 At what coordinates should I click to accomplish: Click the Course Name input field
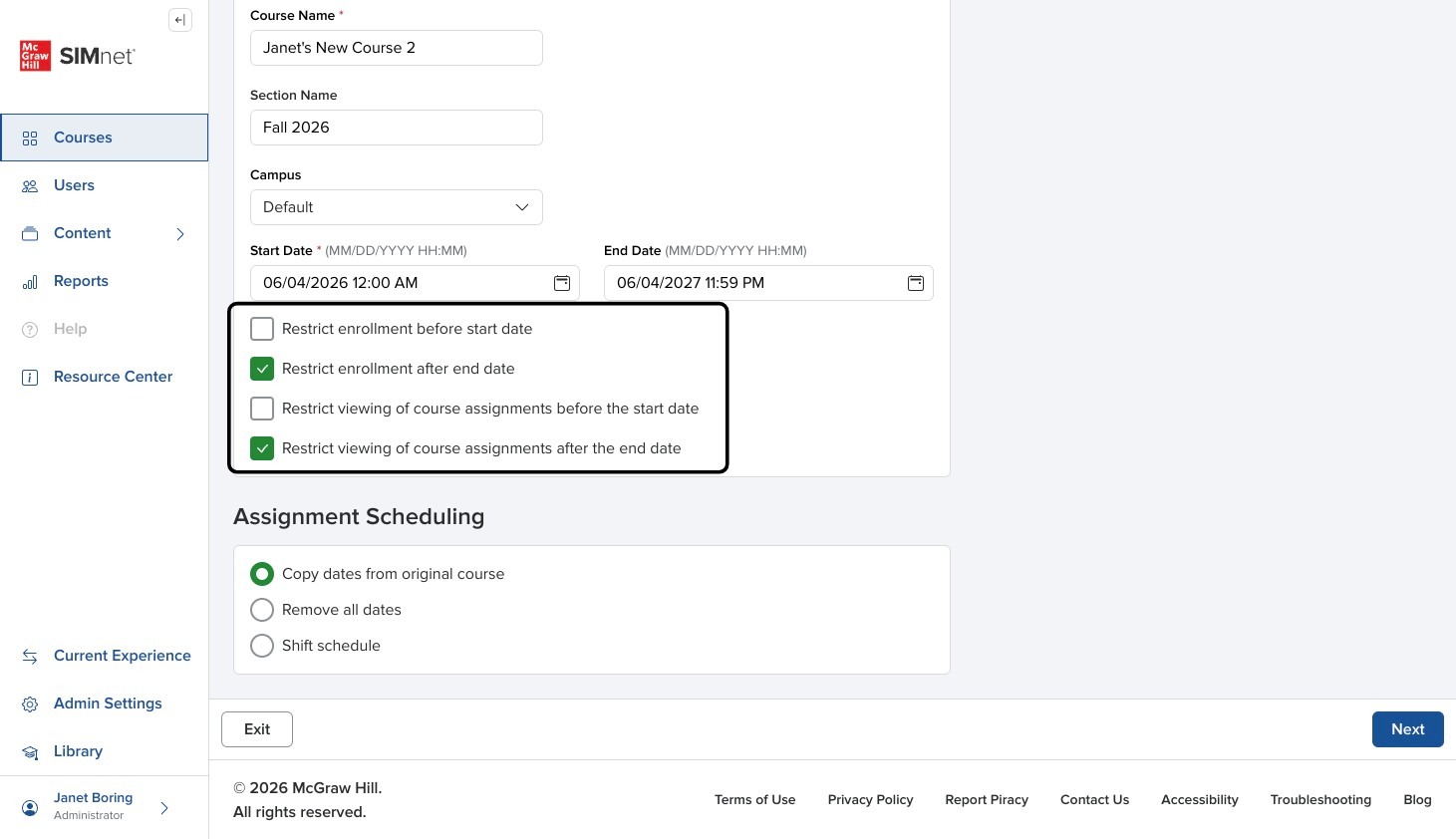click(x=397, y=48)
